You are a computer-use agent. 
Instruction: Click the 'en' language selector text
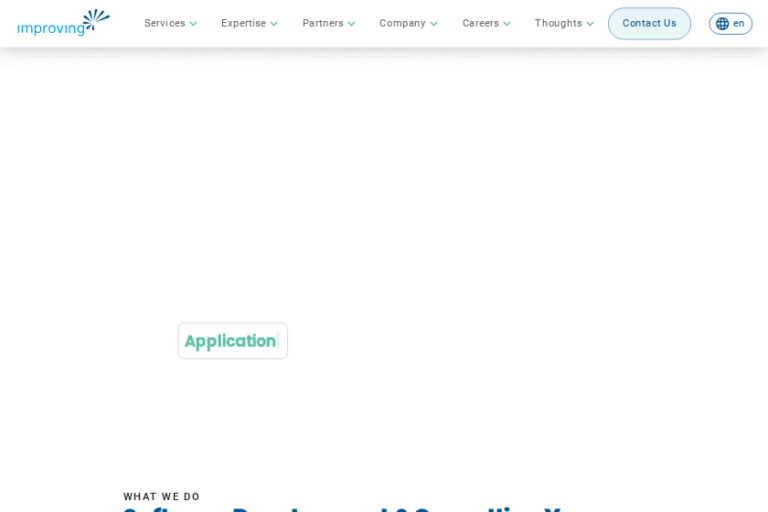pyautogui.click(x=739, y=24)
